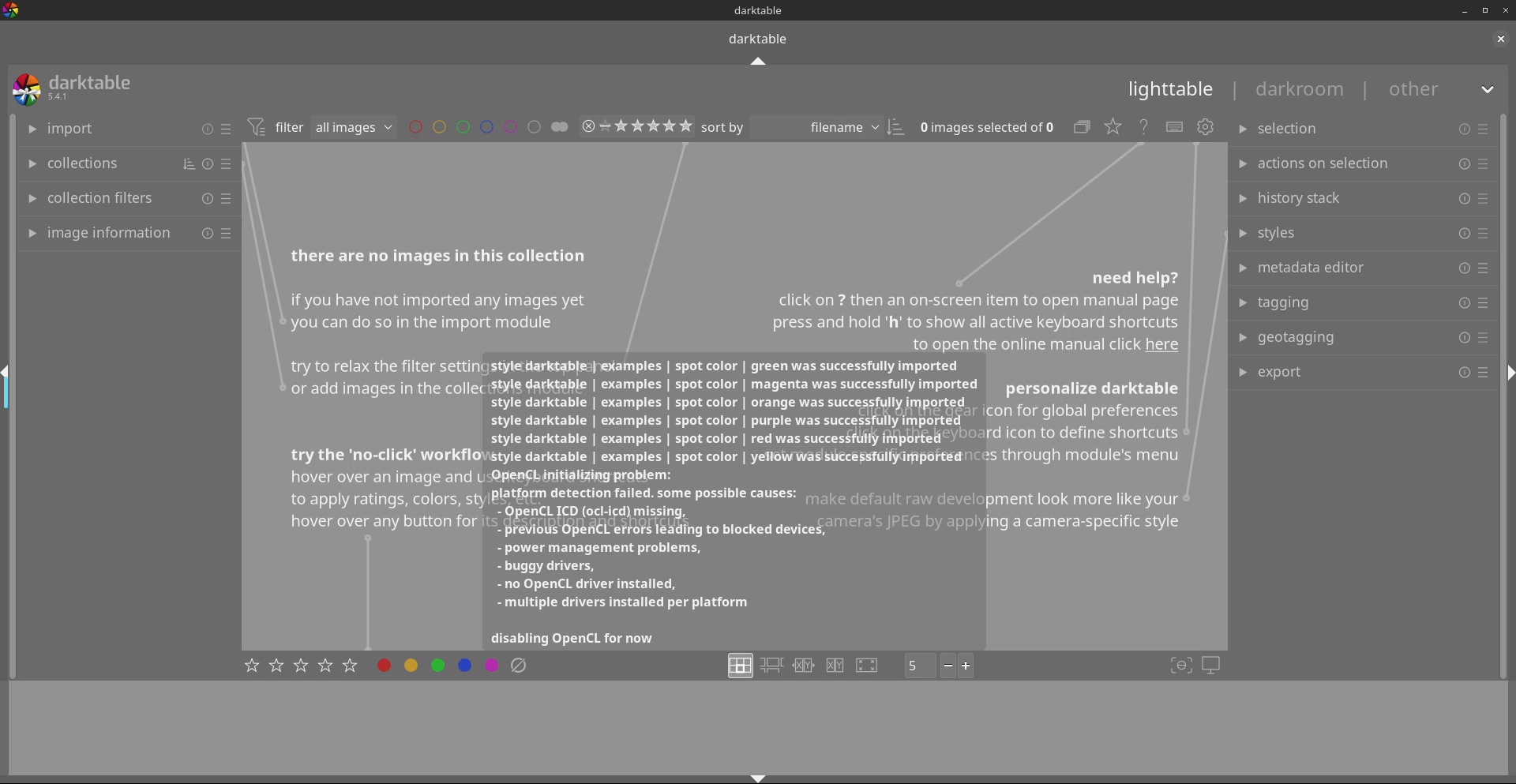Viewport: 1516px width, 784px height.
Task: Click plus button to increase thumbnails per row
Action: 965,666
